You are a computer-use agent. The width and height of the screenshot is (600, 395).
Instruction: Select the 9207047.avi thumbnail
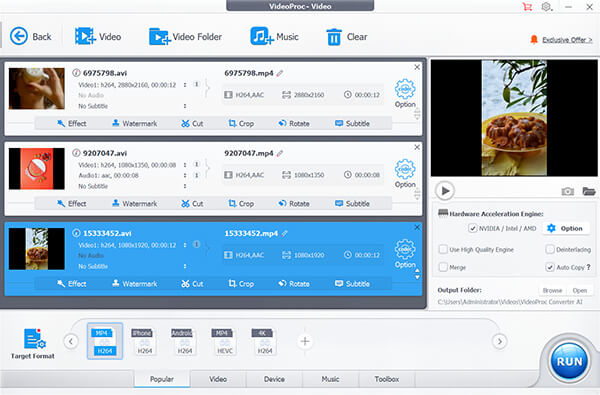(37, 169)
